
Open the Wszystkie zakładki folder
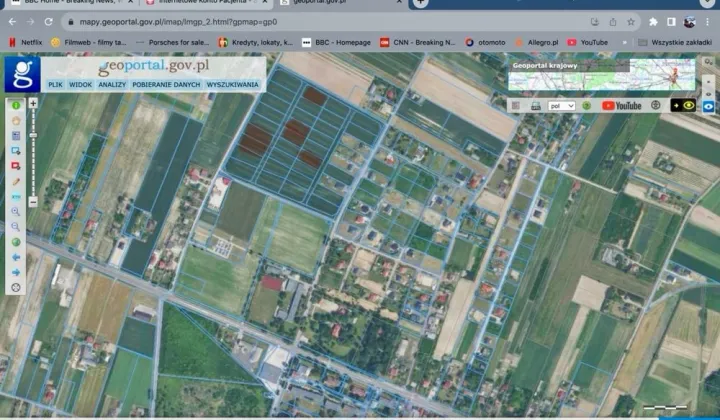tap(675, 42)
